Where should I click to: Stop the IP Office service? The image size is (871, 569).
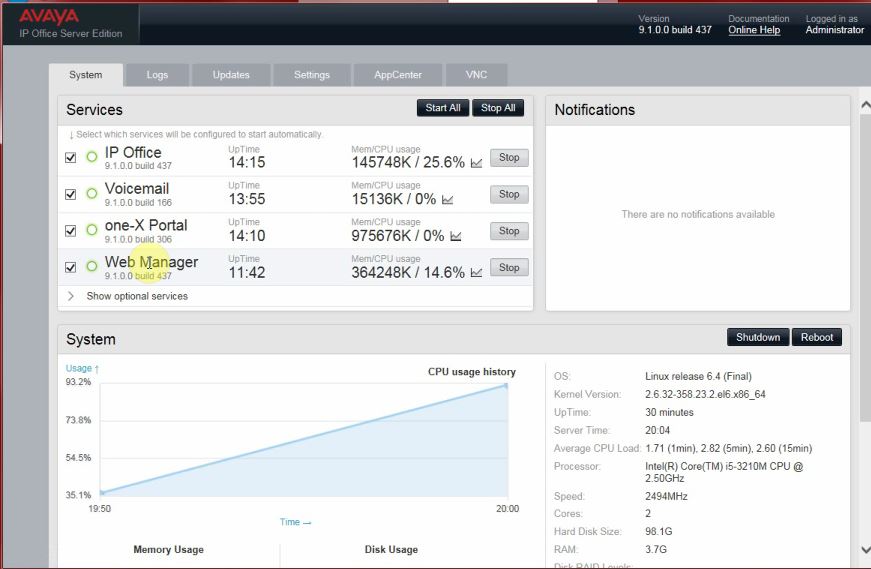(509, 158)
